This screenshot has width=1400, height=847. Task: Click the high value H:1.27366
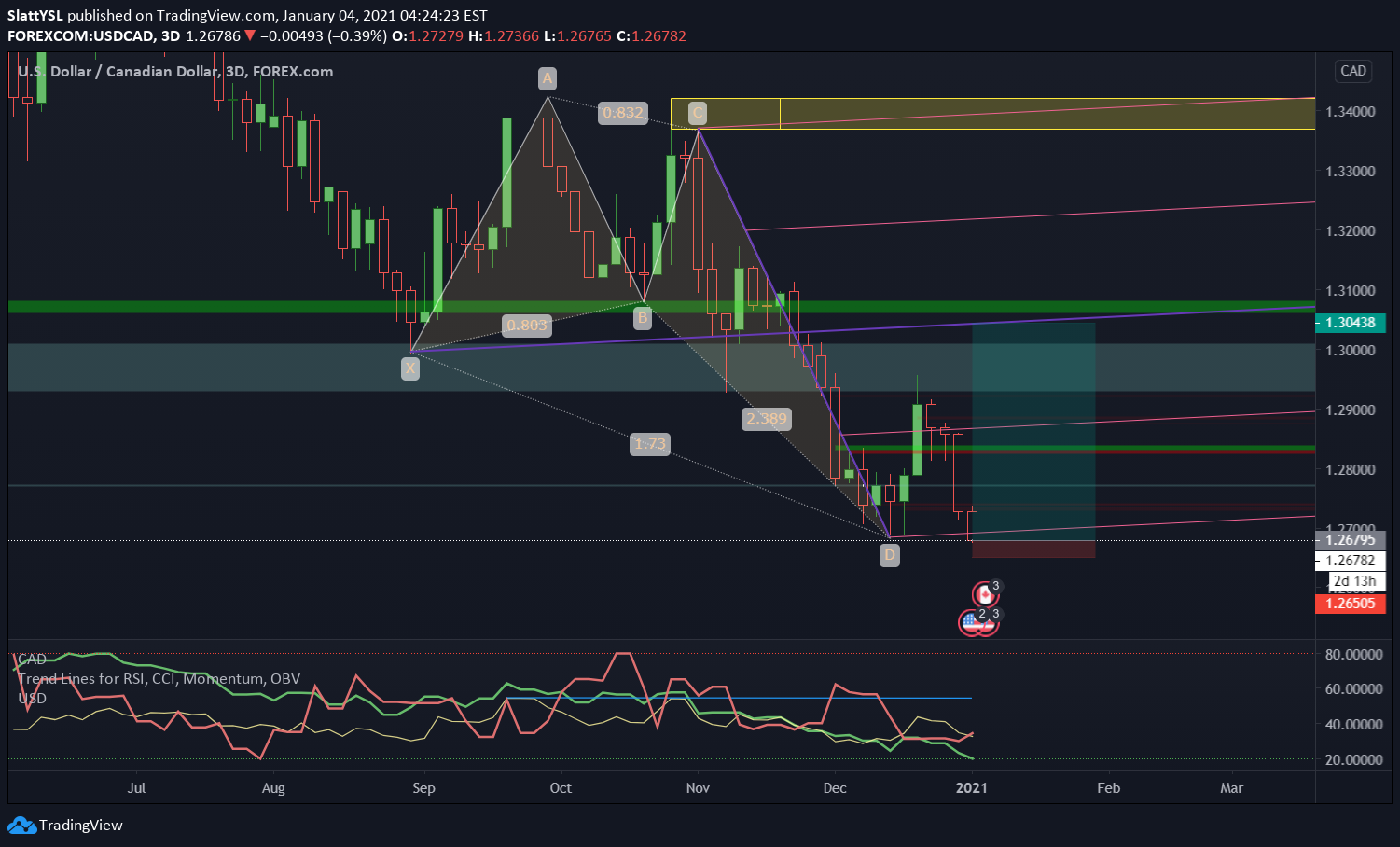click(504, 35)
